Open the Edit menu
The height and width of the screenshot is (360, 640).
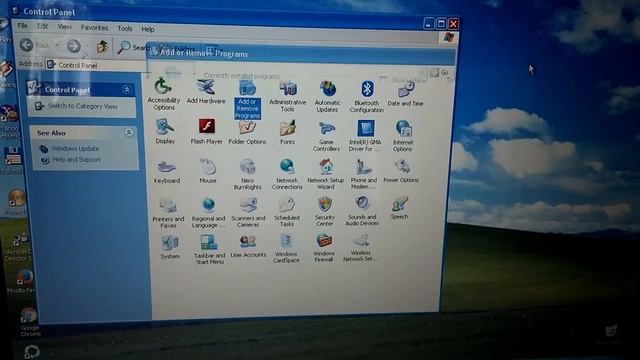click(x=42, y=26)
